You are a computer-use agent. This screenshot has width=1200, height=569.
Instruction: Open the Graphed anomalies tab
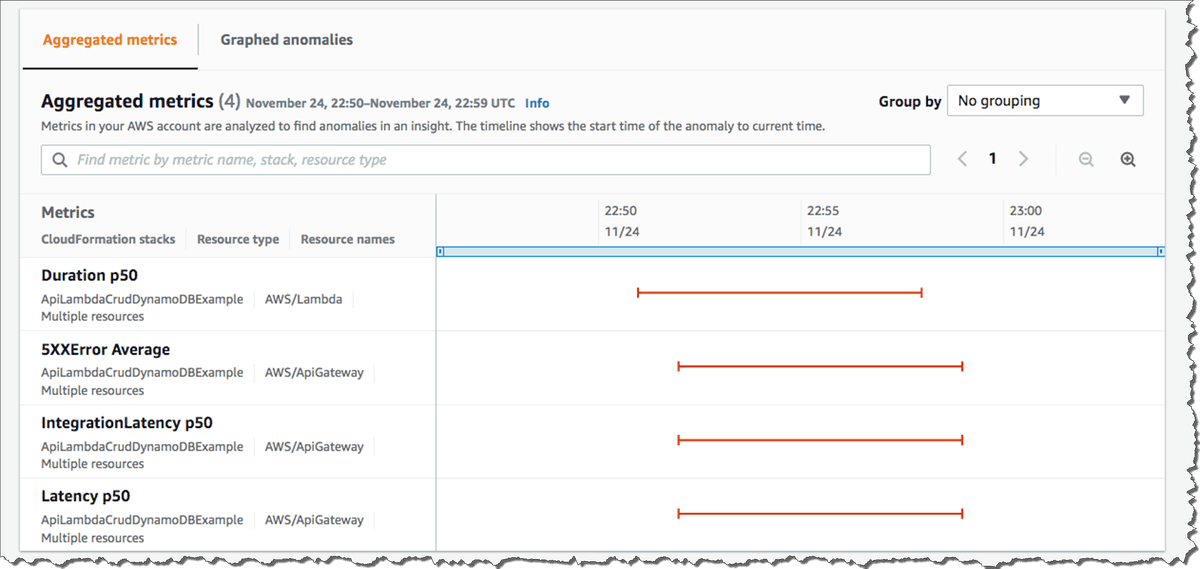click(286, 40)
